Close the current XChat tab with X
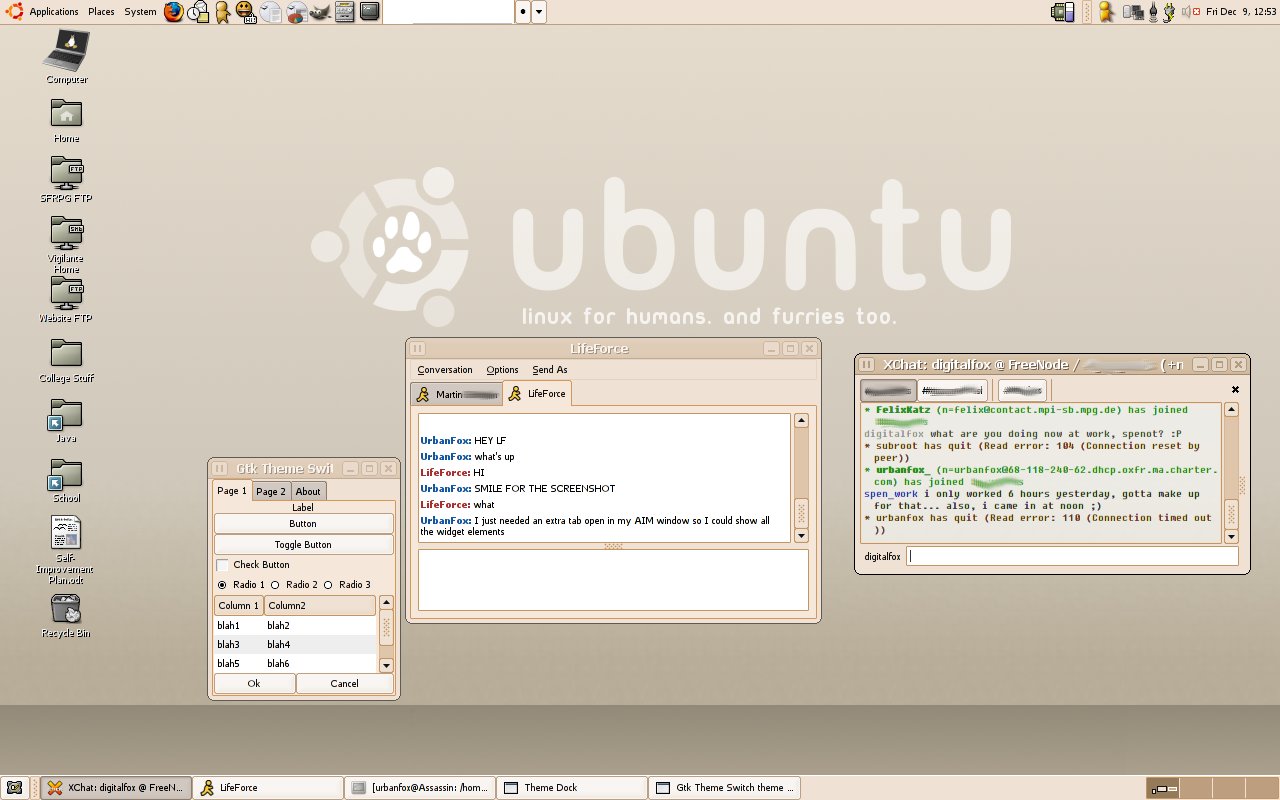 coord(1235,390)
